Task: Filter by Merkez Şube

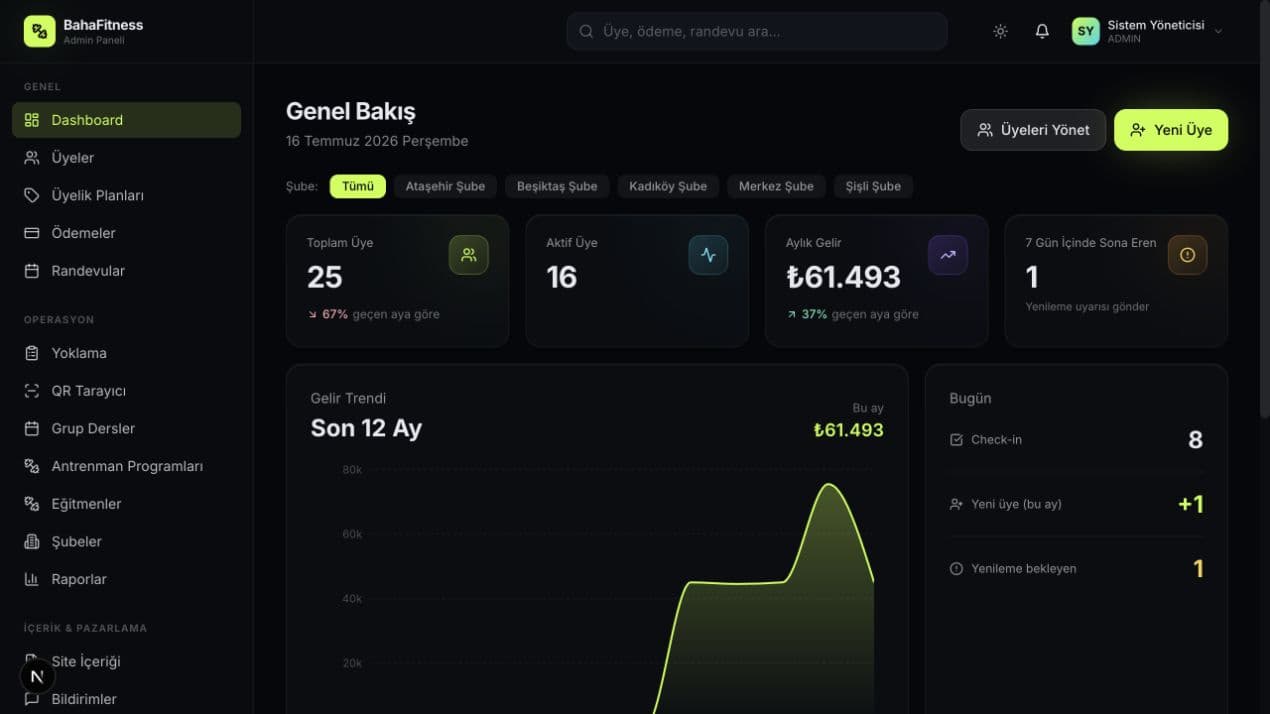Action: click(776, 186)
